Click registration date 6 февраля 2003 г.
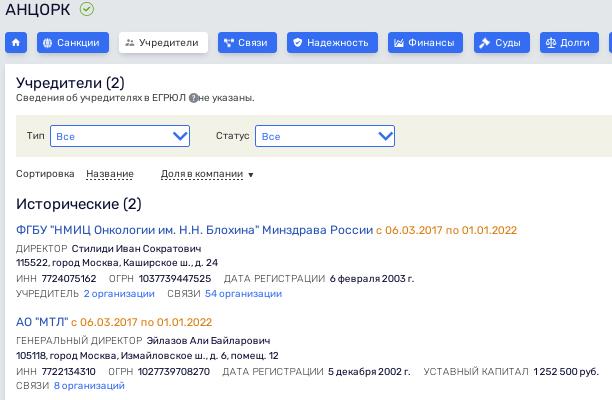The height and width of the screenshot is (400, 612). 372,279
